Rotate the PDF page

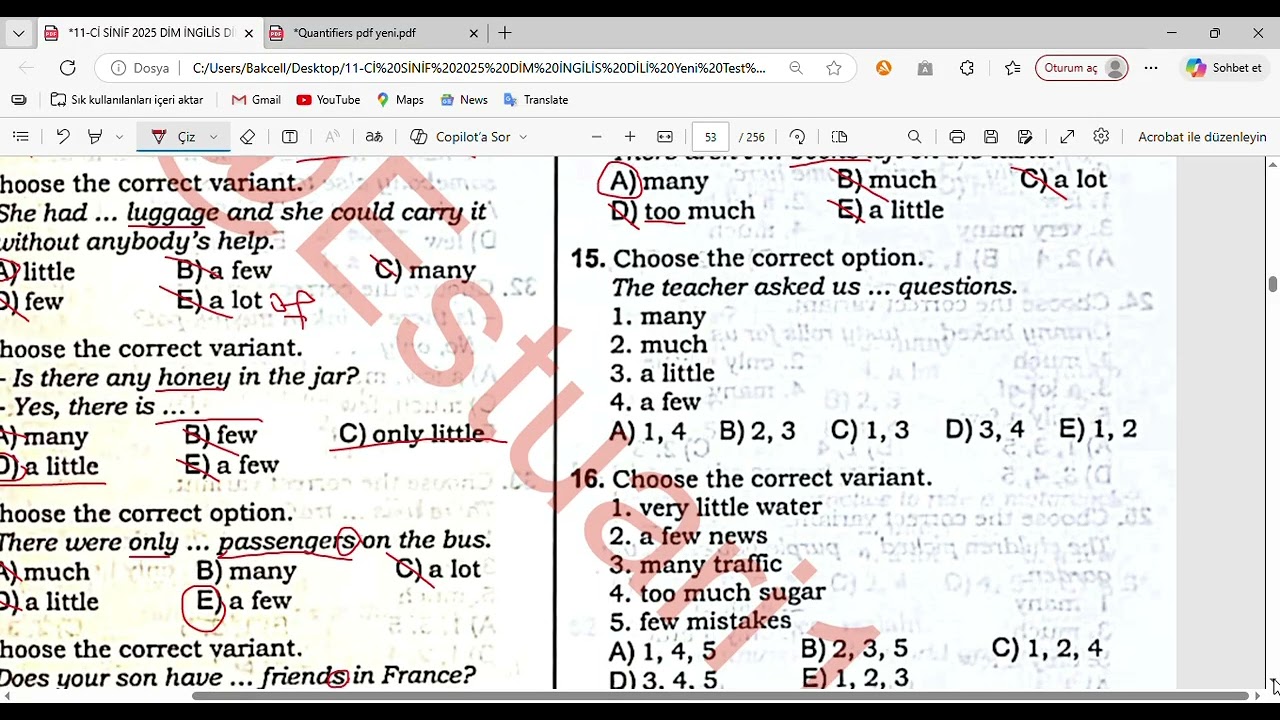pos(797,137)
